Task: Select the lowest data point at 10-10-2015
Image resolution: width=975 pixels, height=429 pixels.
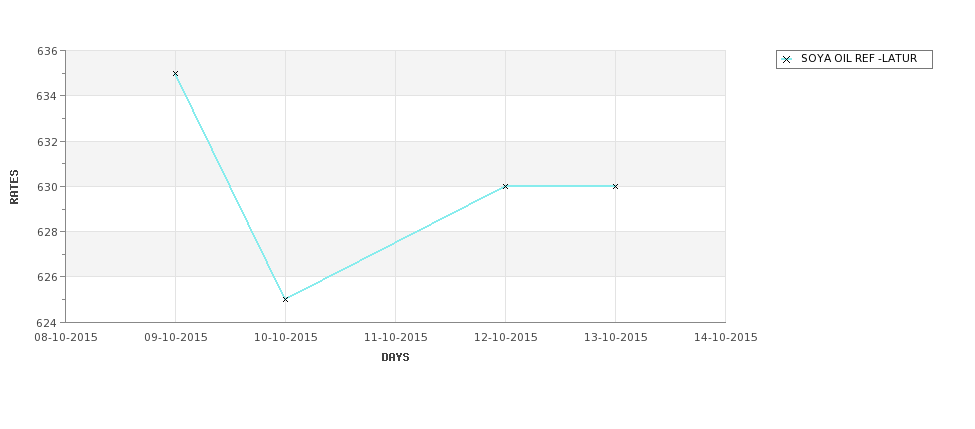Action: click(x=285, y=300)
